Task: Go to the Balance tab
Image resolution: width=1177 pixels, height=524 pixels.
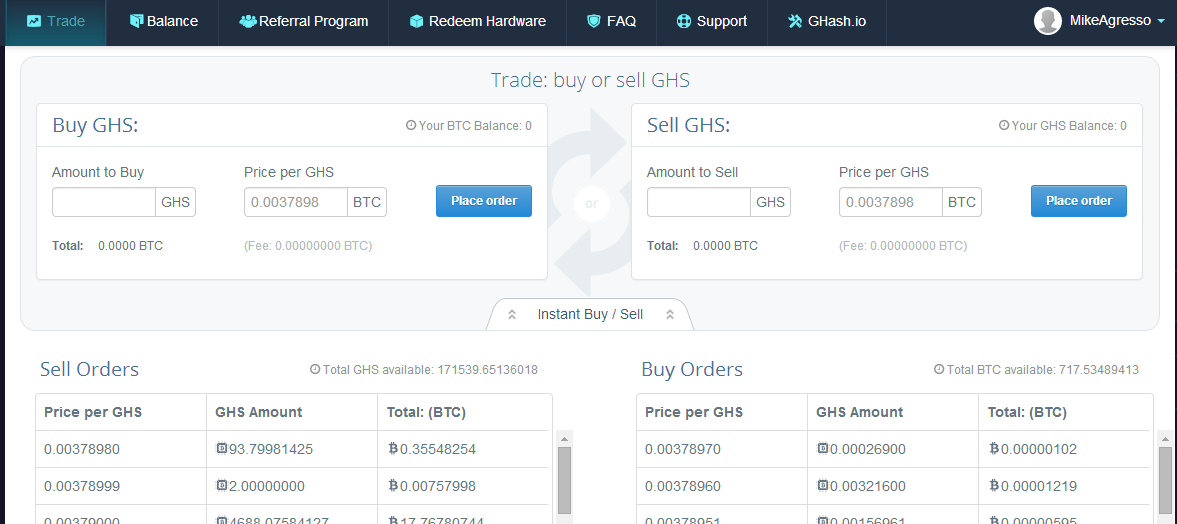Action: coord(163,22)
